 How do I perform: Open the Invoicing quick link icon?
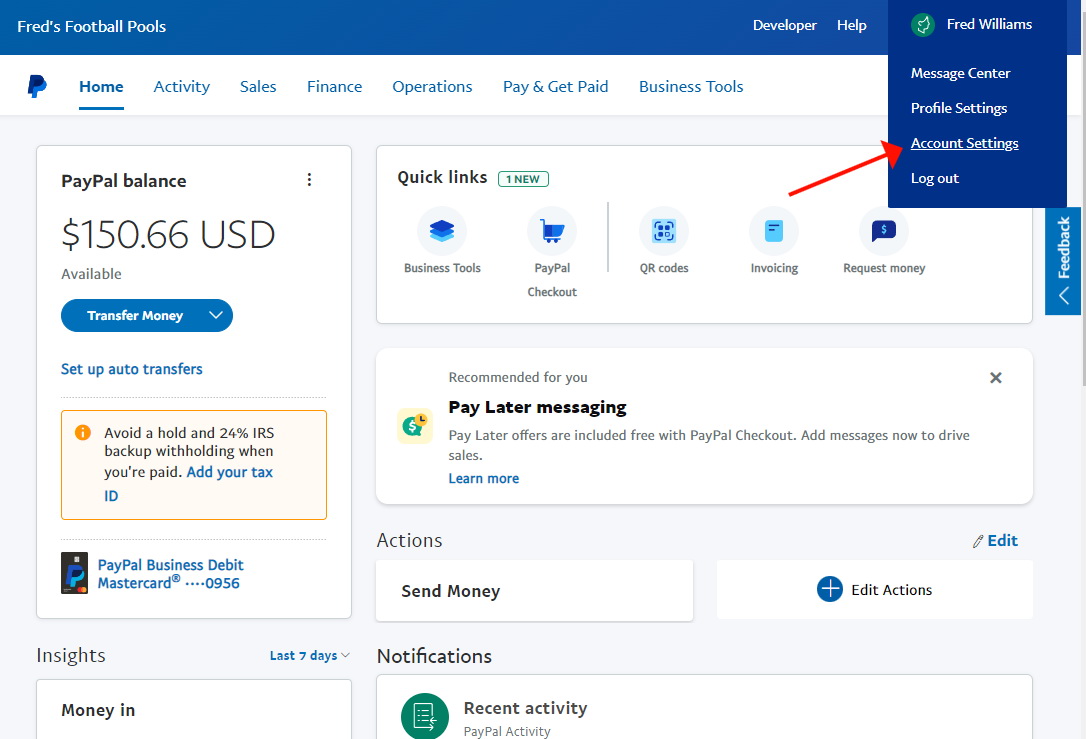click(x=774, y=231)
